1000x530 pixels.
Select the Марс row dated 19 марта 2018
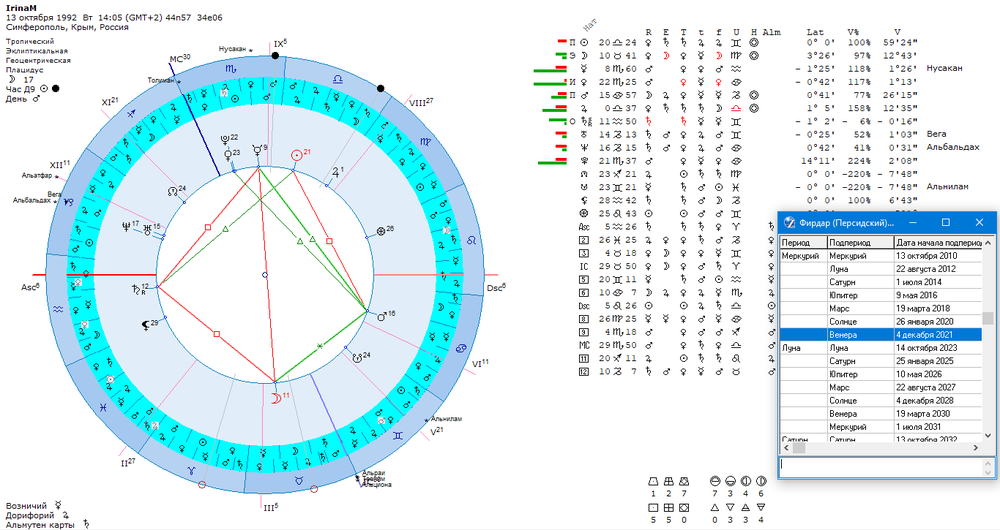881,308
